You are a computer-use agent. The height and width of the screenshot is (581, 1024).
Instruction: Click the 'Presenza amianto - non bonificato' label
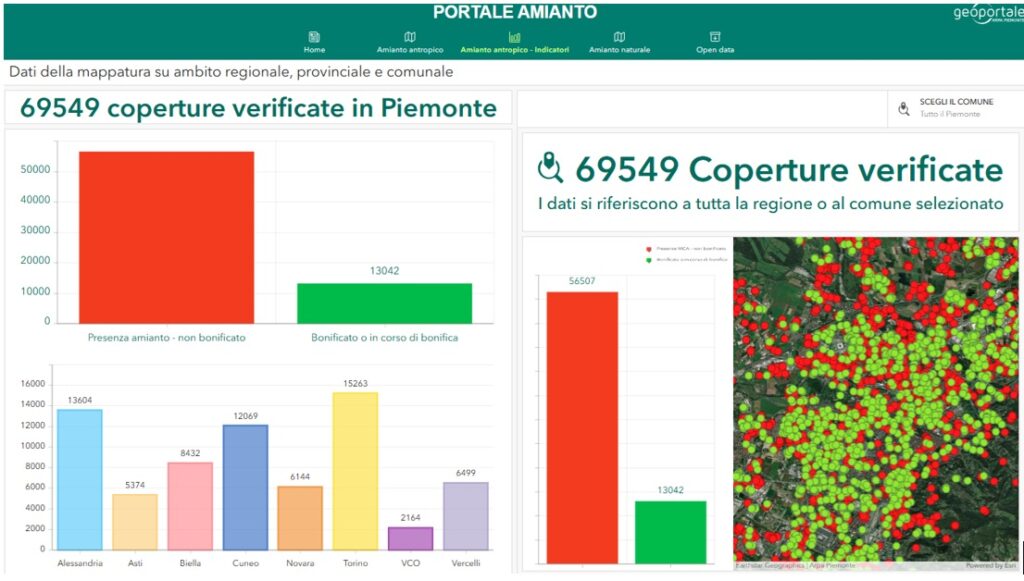[167, 338]
